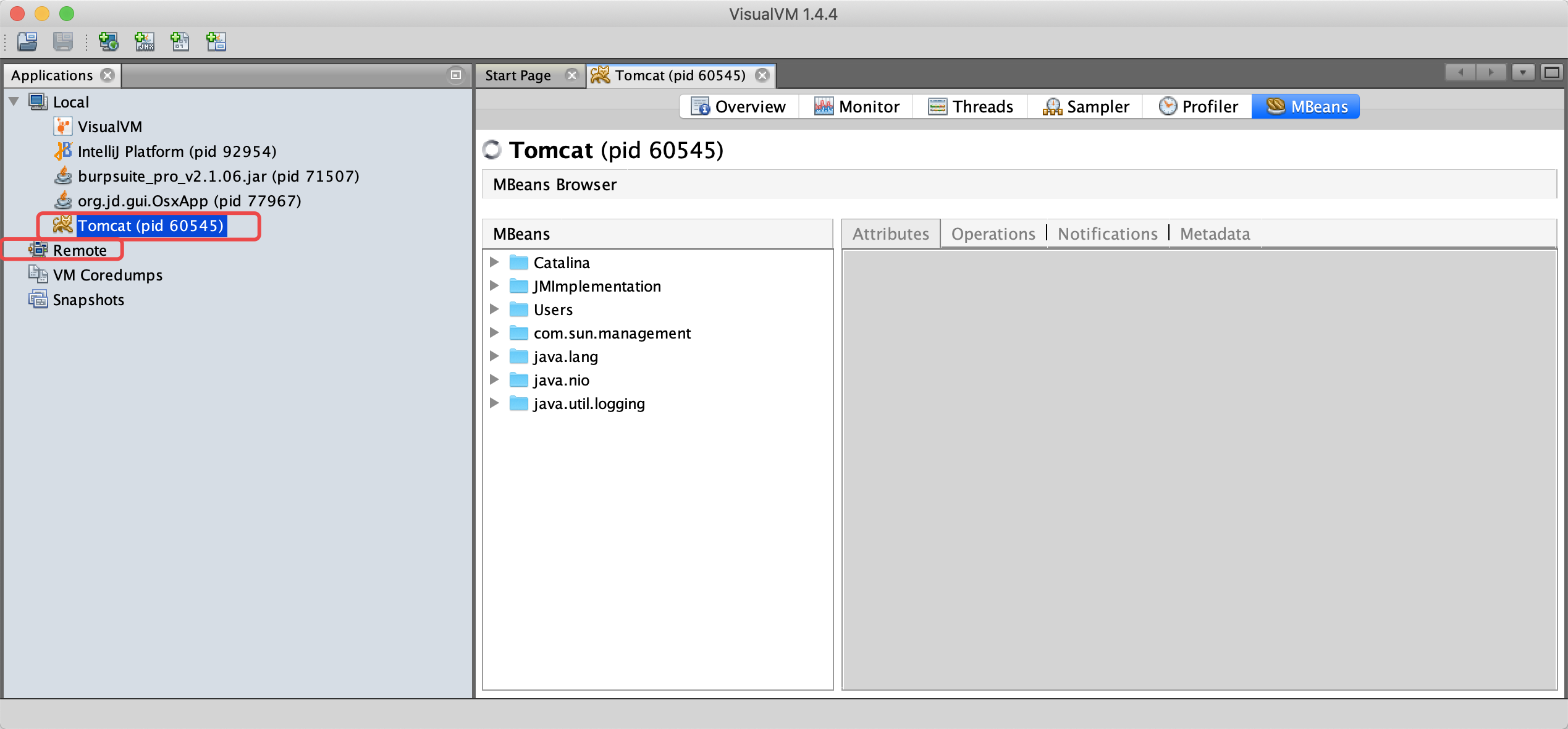Click the Add VM Coredump toolbar icon
Viewport: 1568px width, 729px height.
180,41
